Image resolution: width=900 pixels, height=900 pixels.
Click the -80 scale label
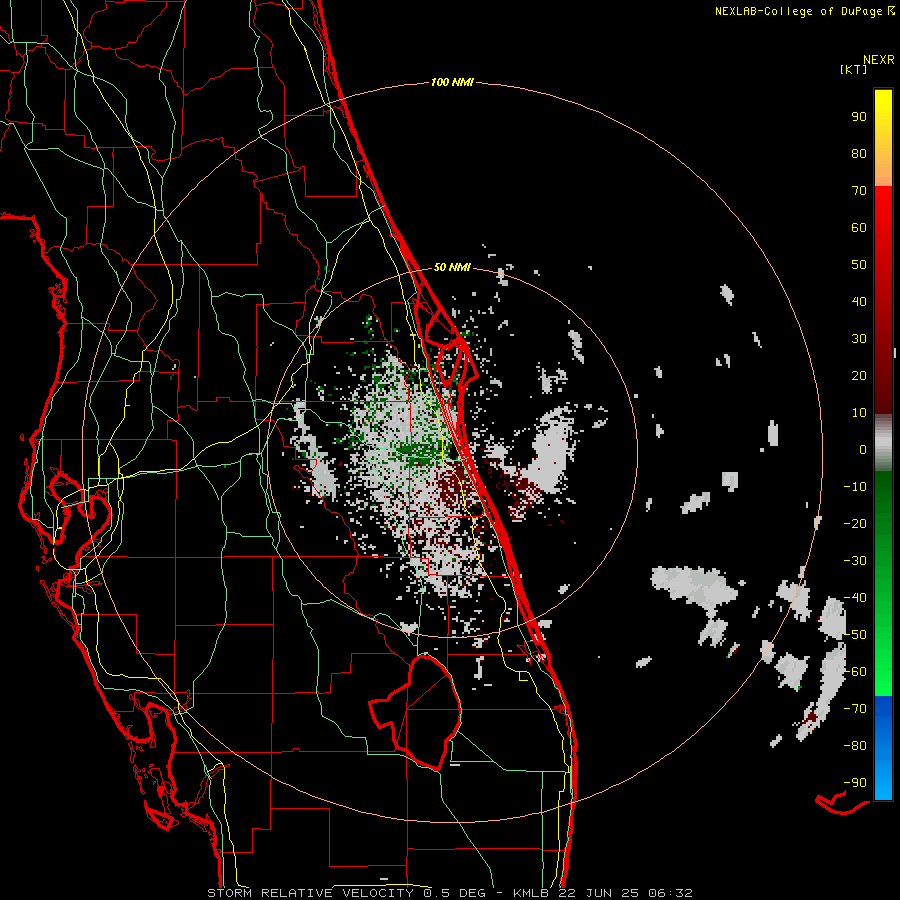855,746
